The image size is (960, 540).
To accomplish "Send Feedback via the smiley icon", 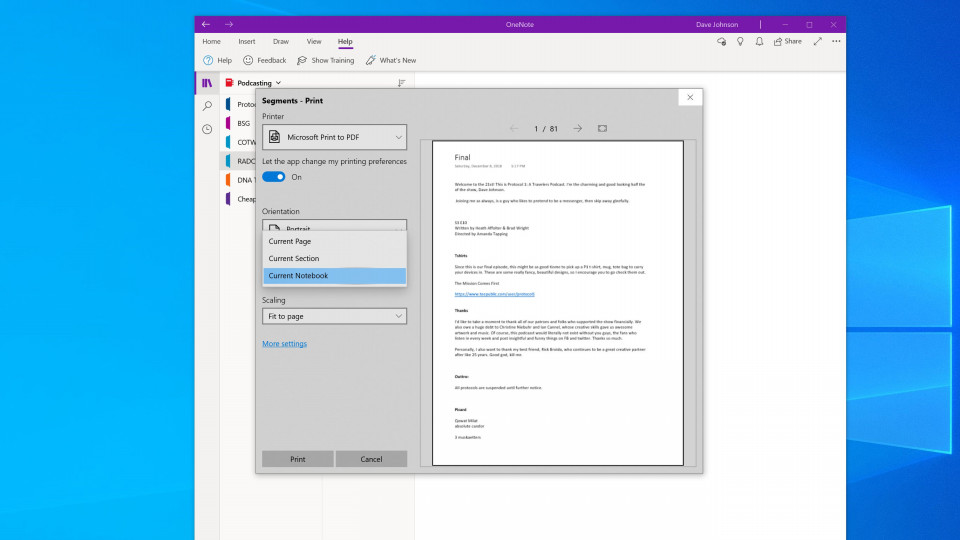I will pyautogui.click(x=248, y=60).
